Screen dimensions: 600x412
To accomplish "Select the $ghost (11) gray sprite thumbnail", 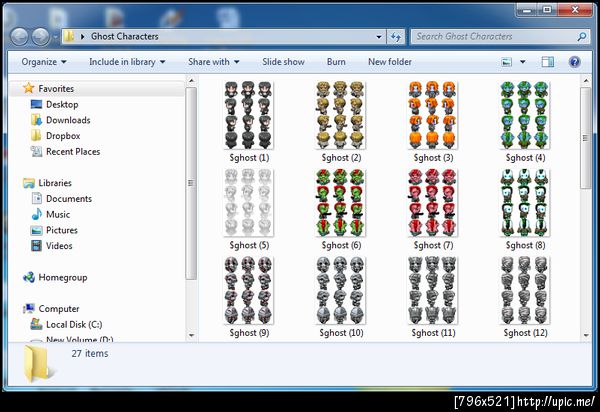I will coord(432,290).
